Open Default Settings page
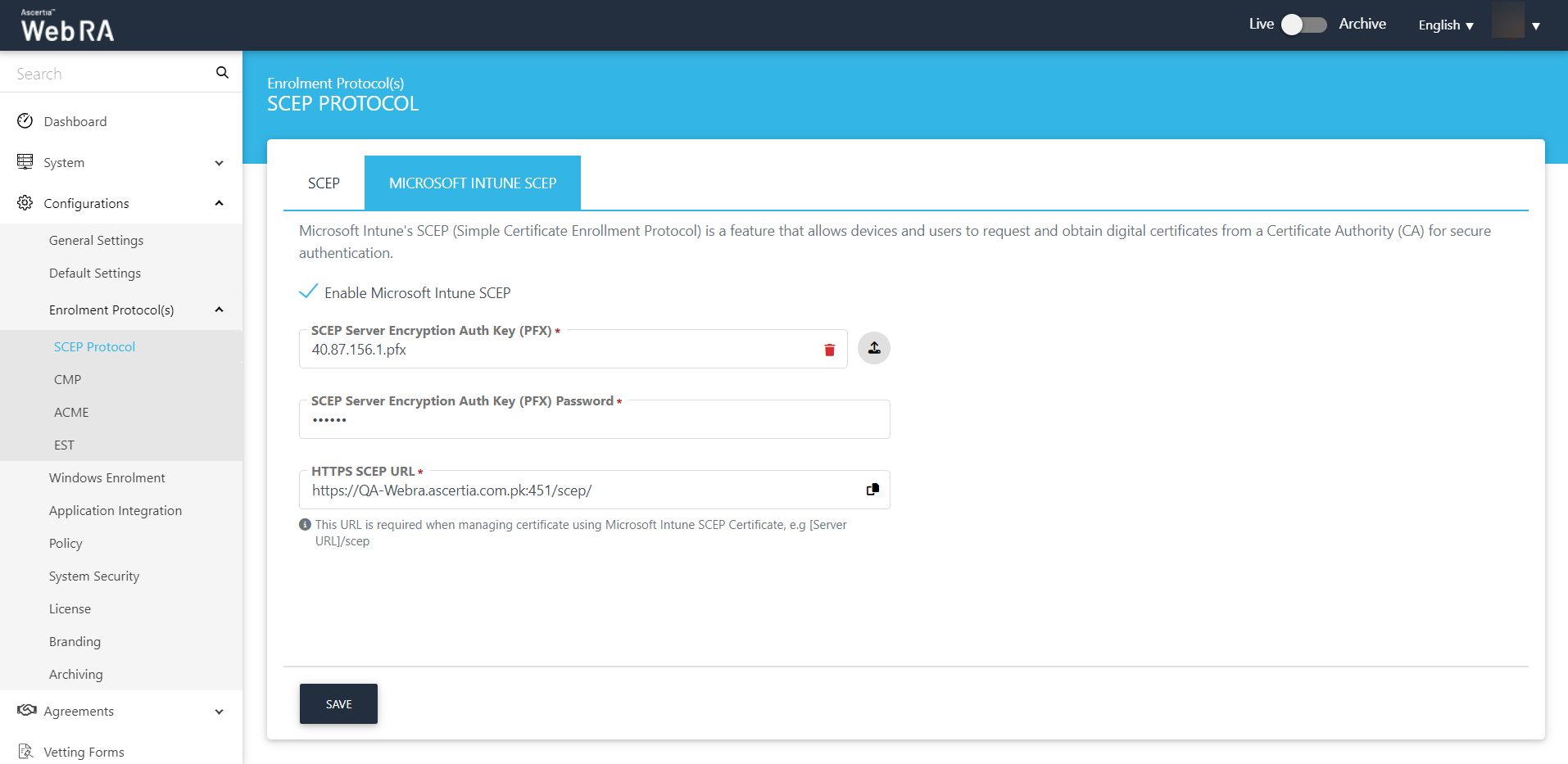 point(95,273)
